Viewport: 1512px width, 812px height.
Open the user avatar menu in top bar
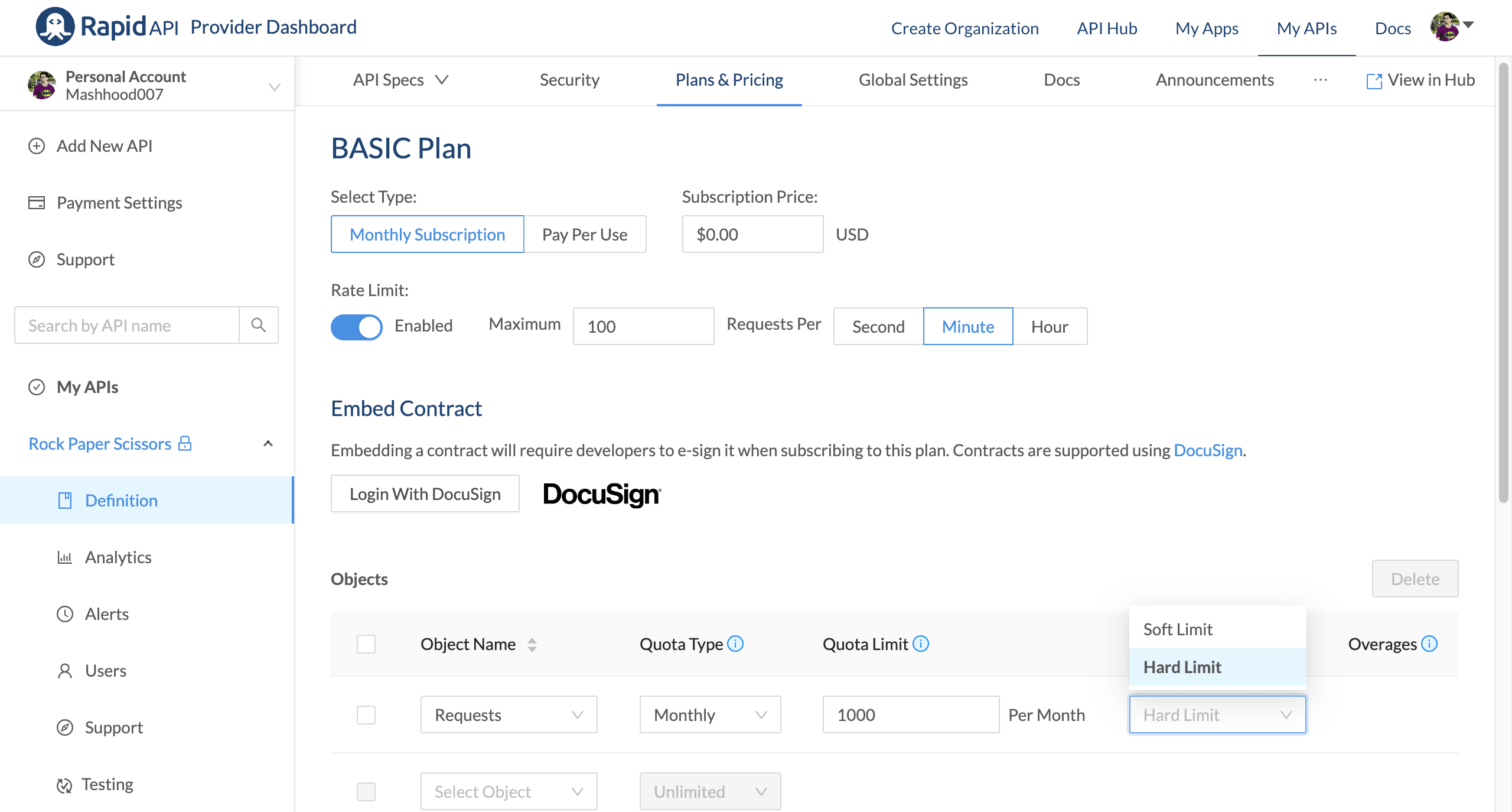(x=1445, y=27)
